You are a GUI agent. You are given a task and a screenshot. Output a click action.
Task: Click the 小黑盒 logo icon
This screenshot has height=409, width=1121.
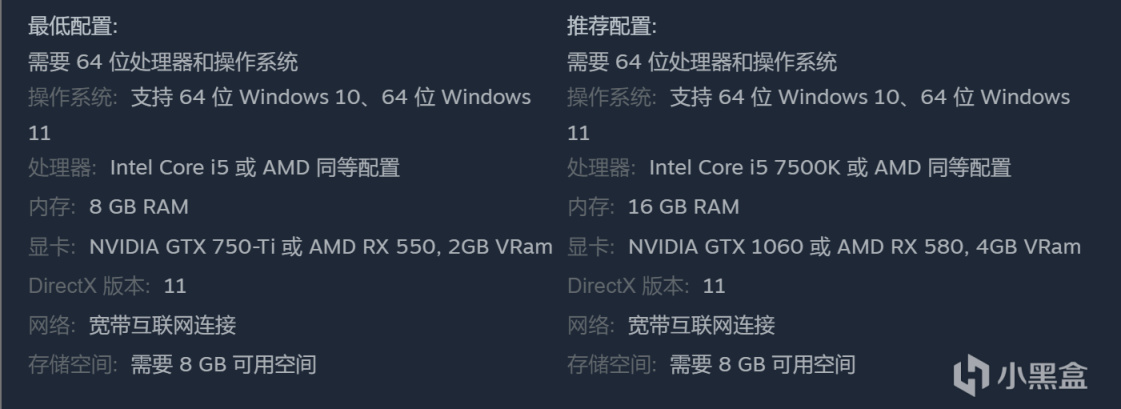pos(970,376)
